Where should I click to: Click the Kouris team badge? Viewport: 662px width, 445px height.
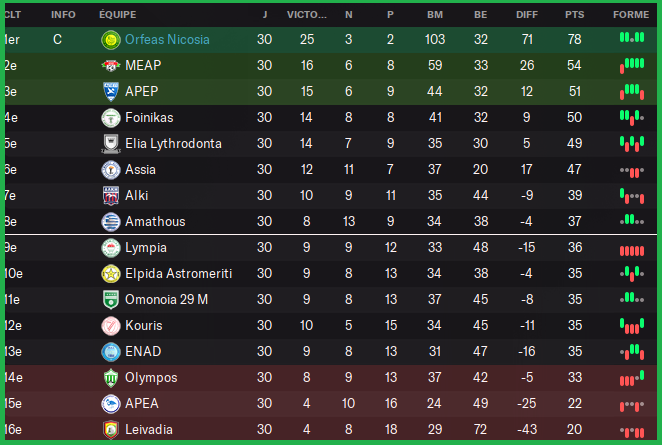pos(110,325)
